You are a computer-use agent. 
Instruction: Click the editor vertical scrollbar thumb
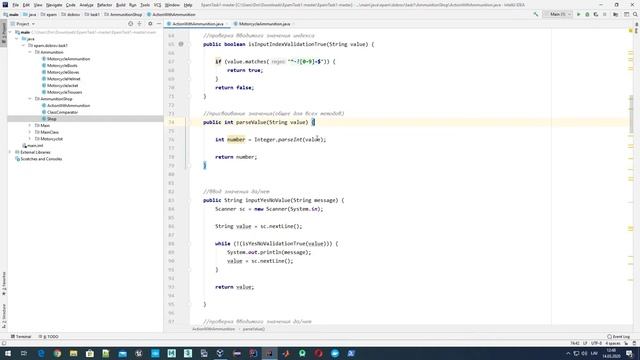[x=631, y=114]
